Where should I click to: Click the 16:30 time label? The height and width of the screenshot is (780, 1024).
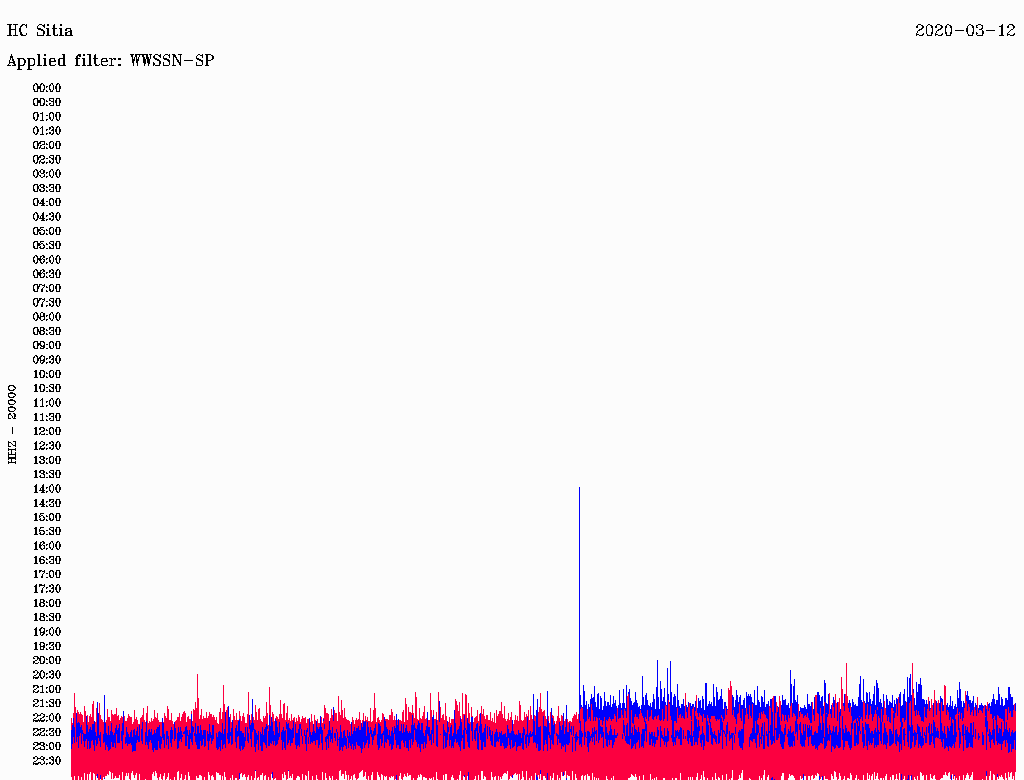47,561
